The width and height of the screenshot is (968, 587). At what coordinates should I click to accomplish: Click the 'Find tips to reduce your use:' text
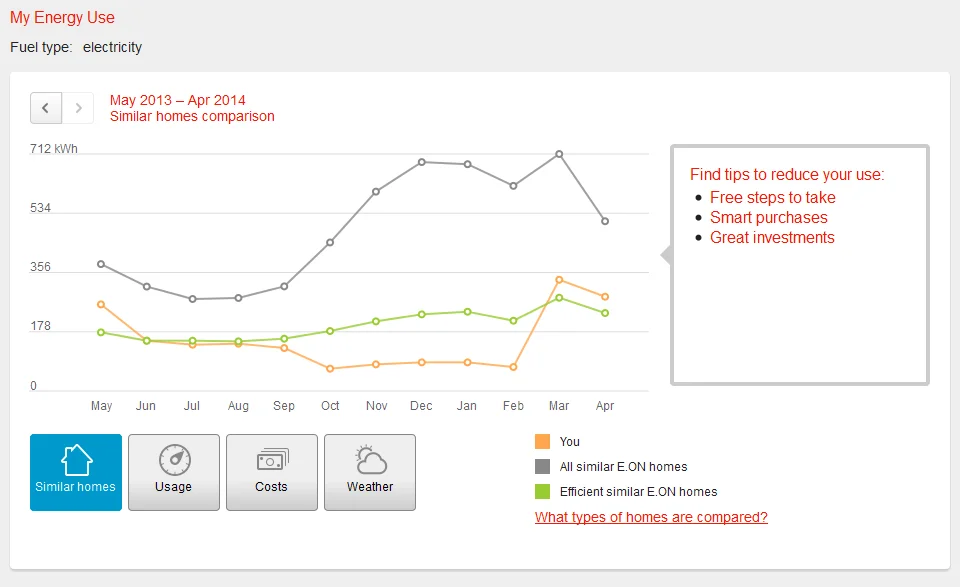(787, 175)
